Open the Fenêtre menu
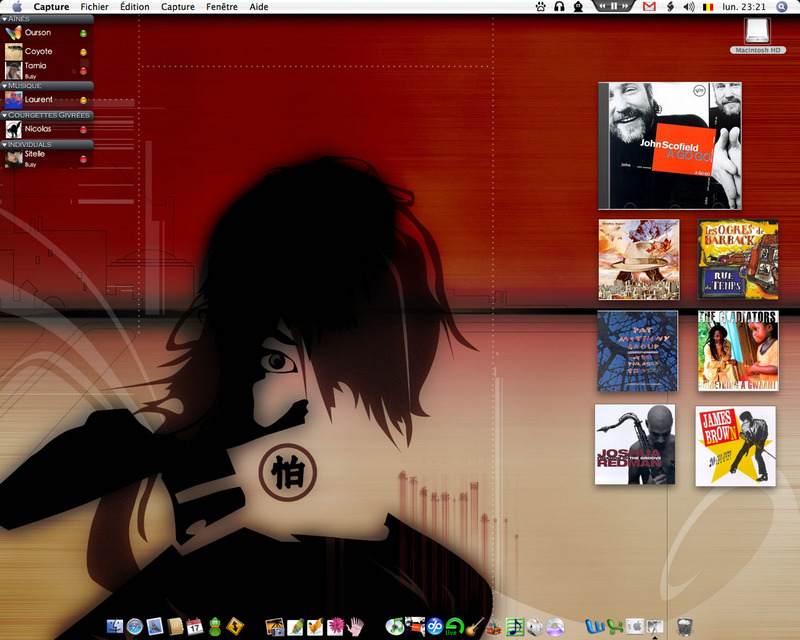The height and width of the screenshot is (640, 800). [x=222, y=7]
